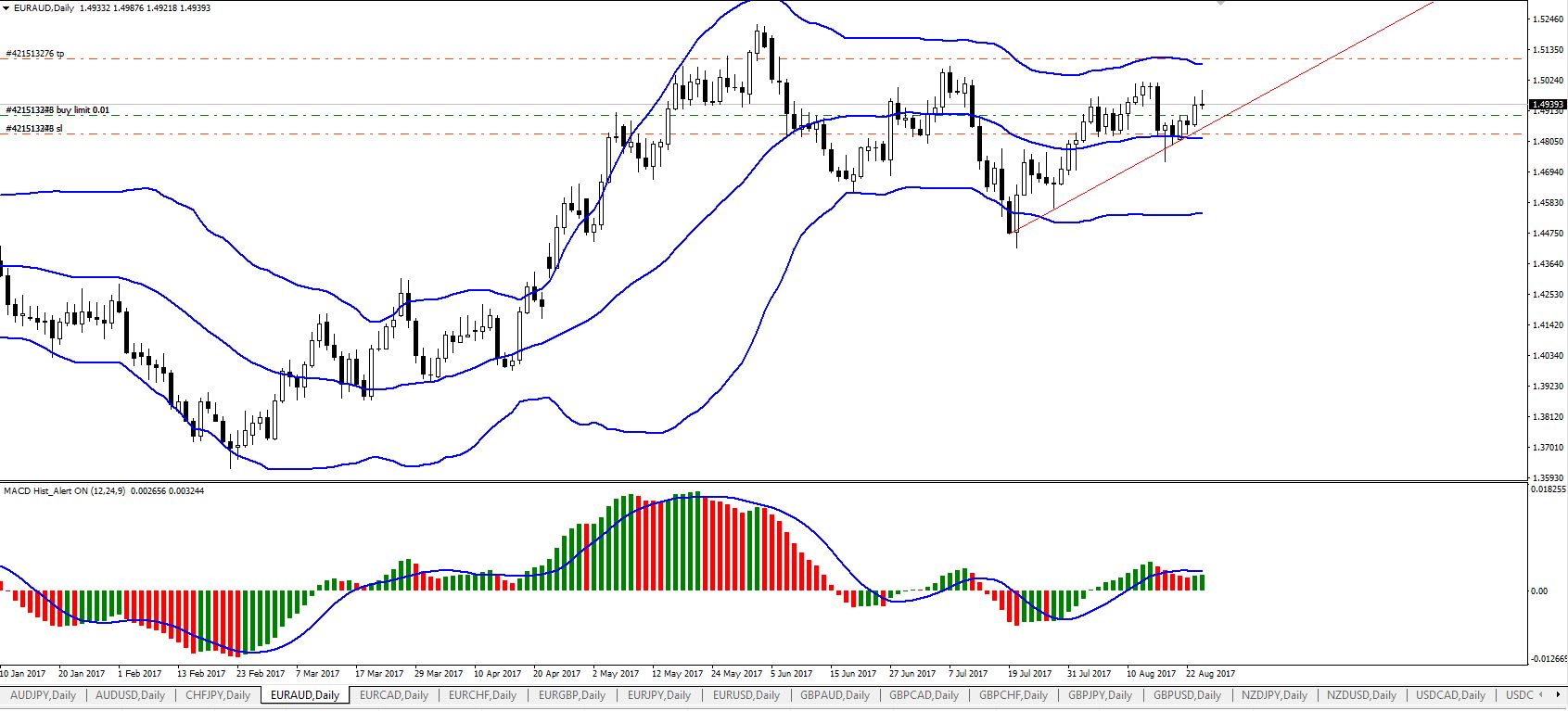This screenshot has height=711, width=1568.
Task: Click the 10 Jan 2017 date label
Action: tap(23, 674)
